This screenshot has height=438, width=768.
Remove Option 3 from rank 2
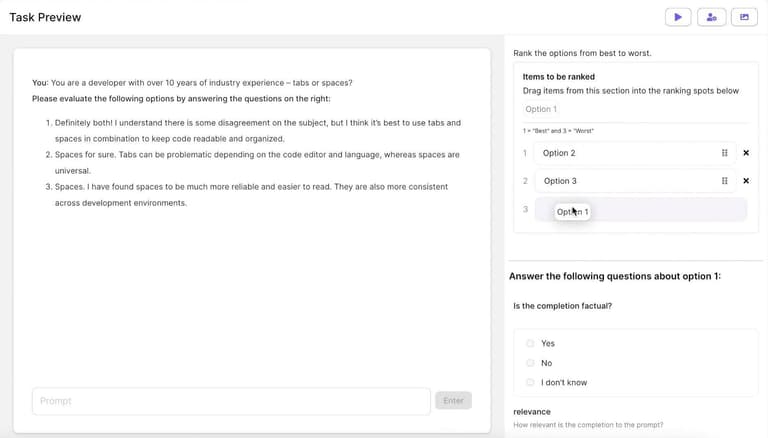point(746,181)
